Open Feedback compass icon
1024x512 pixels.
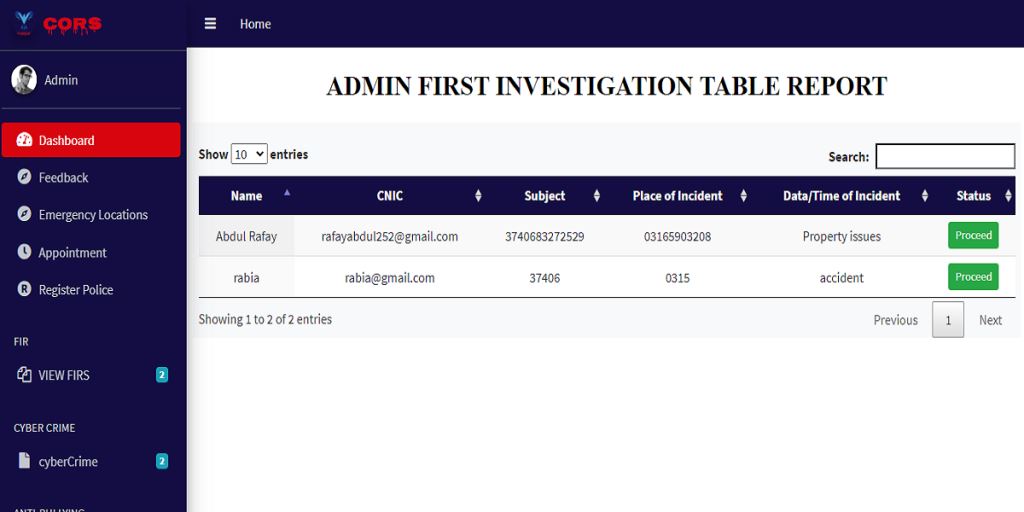(24, 177)
